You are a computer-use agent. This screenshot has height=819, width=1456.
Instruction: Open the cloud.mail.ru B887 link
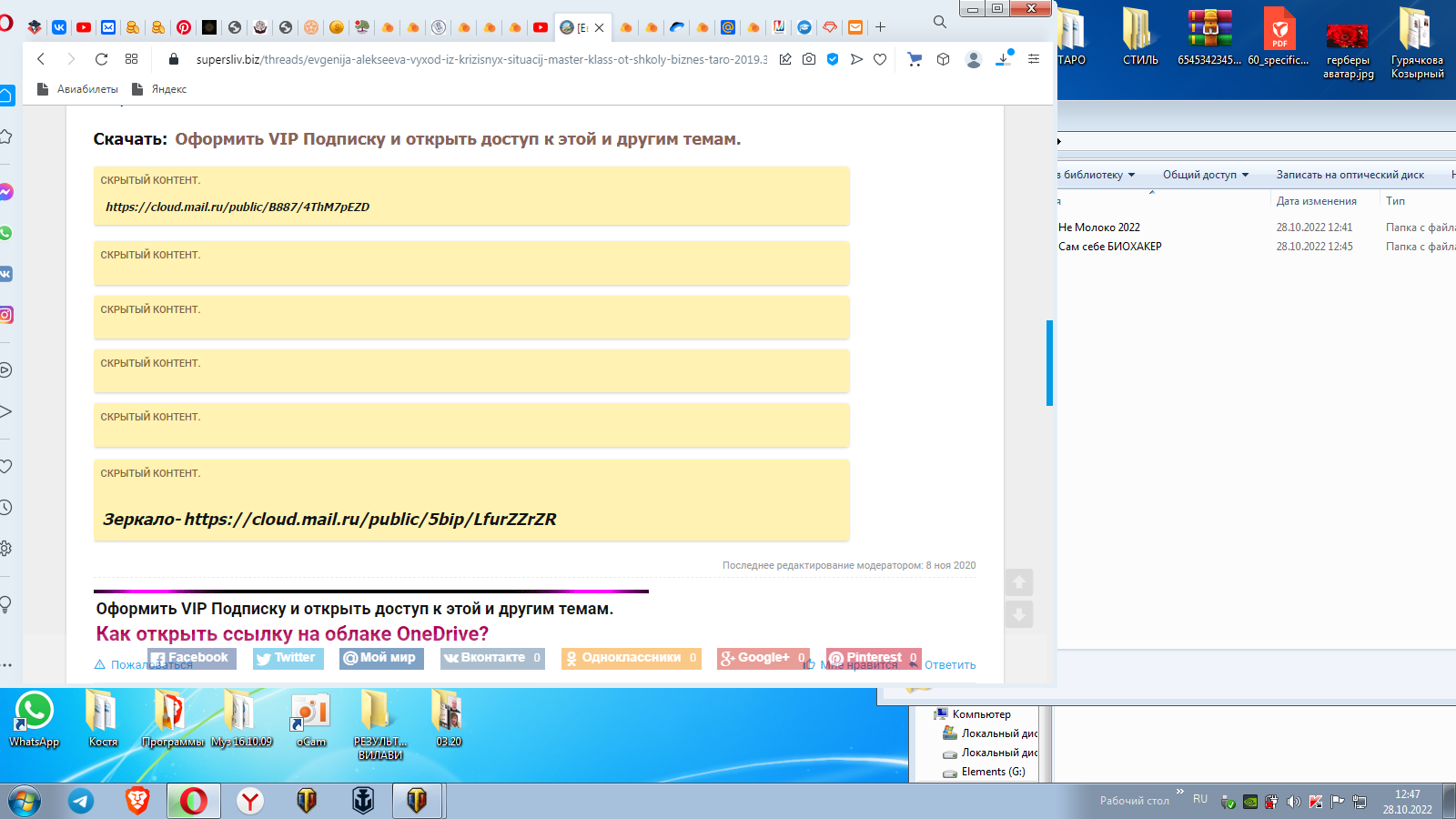238,207
